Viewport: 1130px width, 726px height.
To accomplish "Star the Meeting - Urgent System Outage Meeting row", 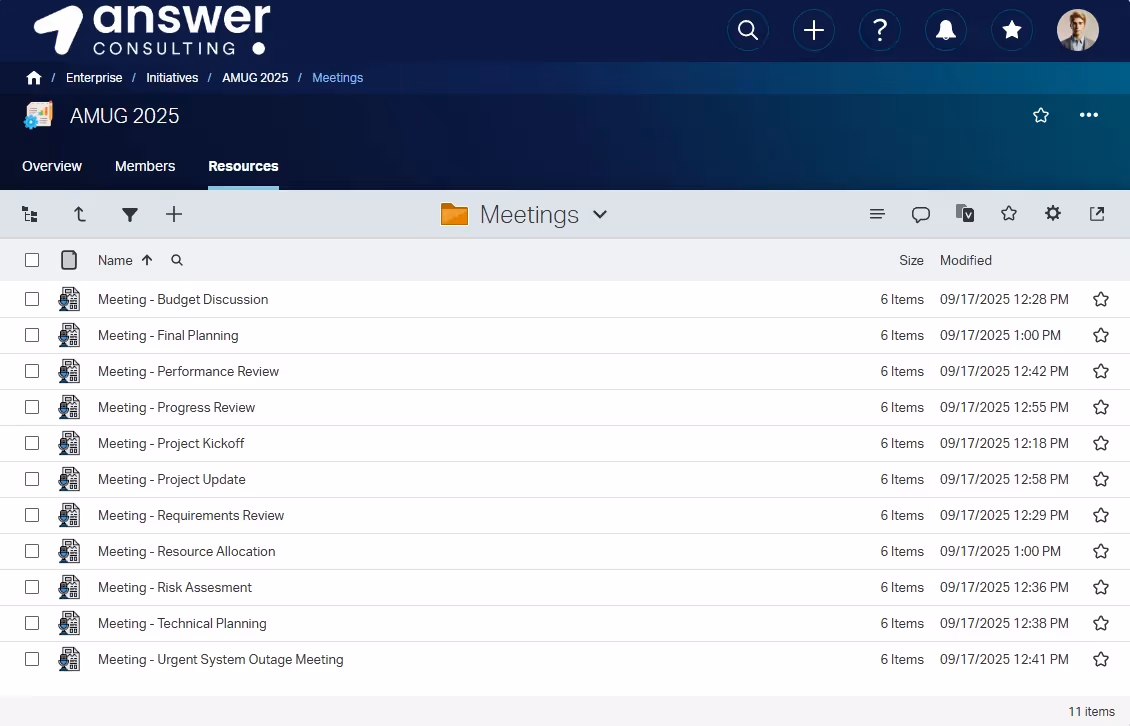I will point(1100,659).
